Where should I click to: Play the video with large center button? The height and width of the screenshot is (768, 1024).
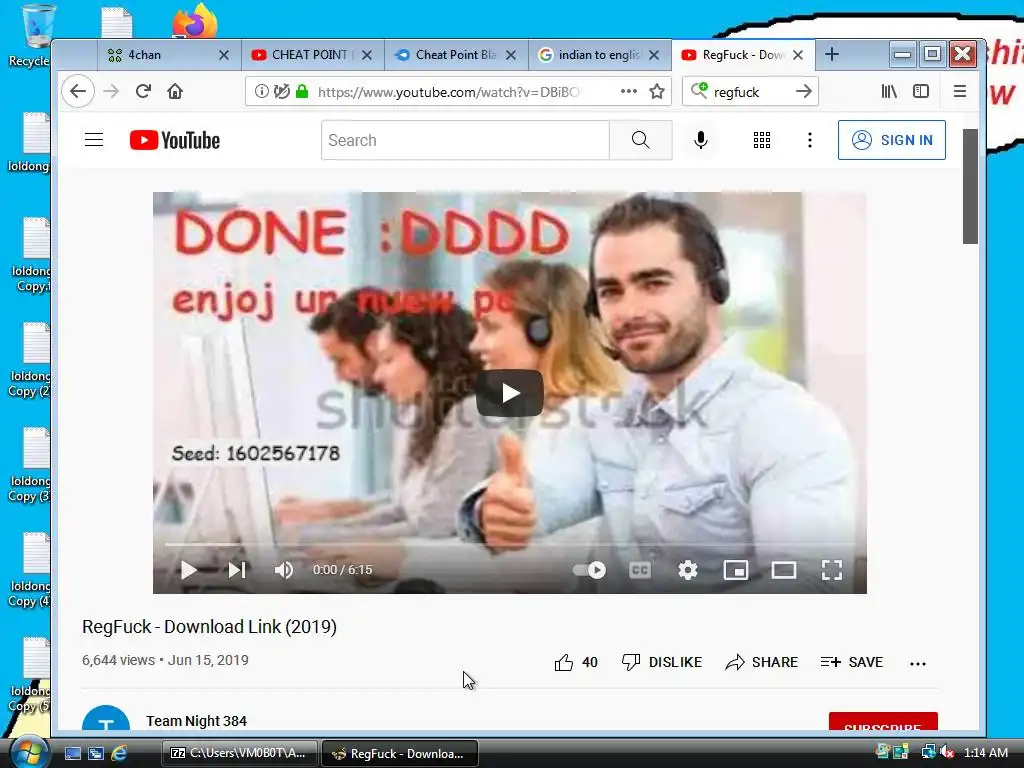pos(509,393)
